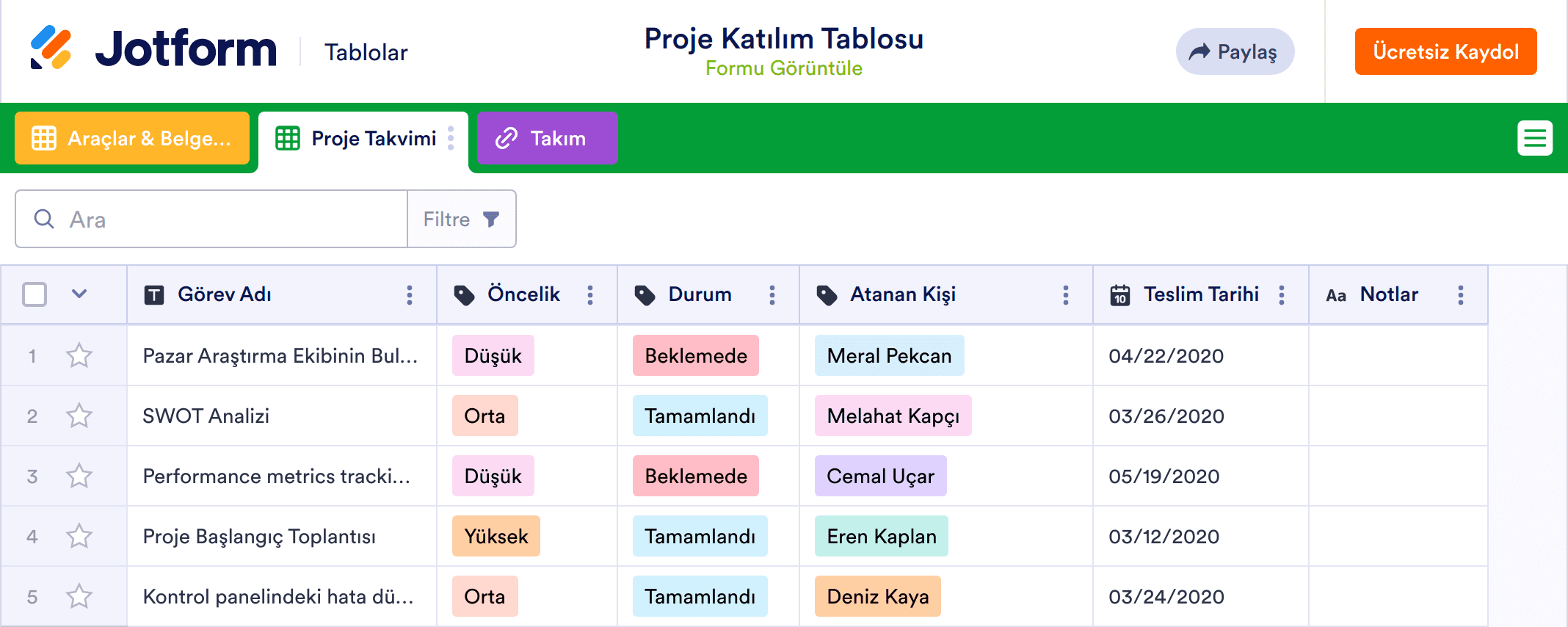1568x627 pixels.
Task: Open Görev Adı column options menu
Action: click(410, 295)
